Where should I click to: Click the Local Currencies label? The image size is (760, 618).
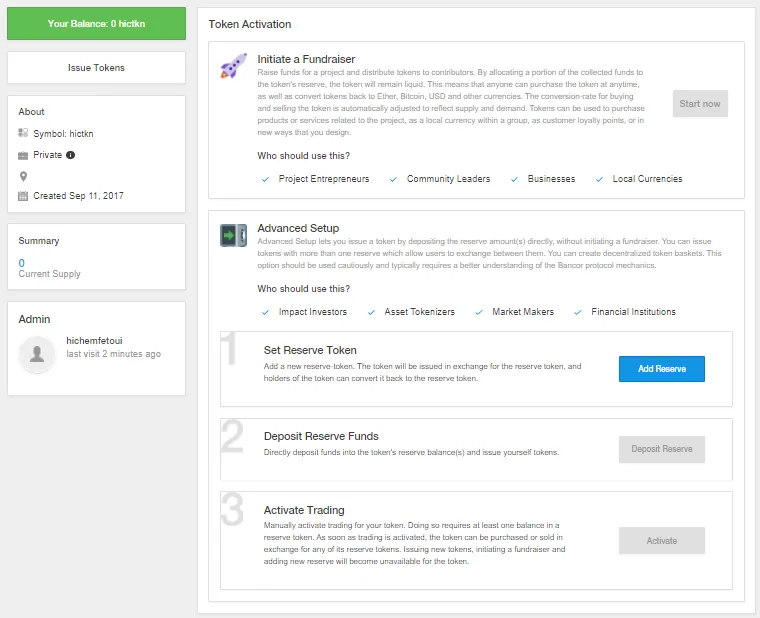click(647, 179)
